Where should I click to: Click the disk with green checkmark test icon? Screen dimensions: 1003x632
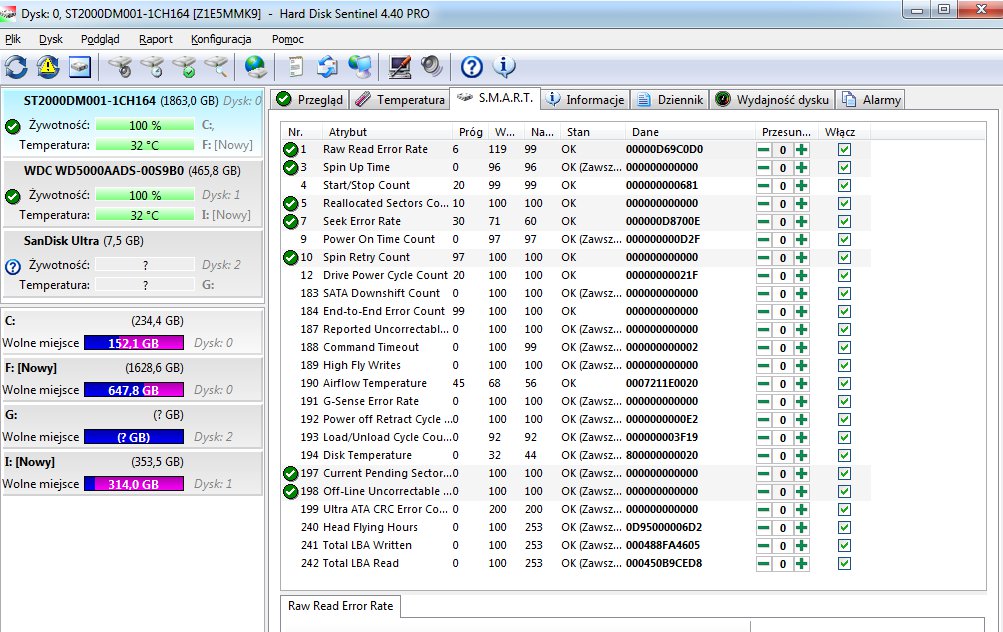coord(184,67)
